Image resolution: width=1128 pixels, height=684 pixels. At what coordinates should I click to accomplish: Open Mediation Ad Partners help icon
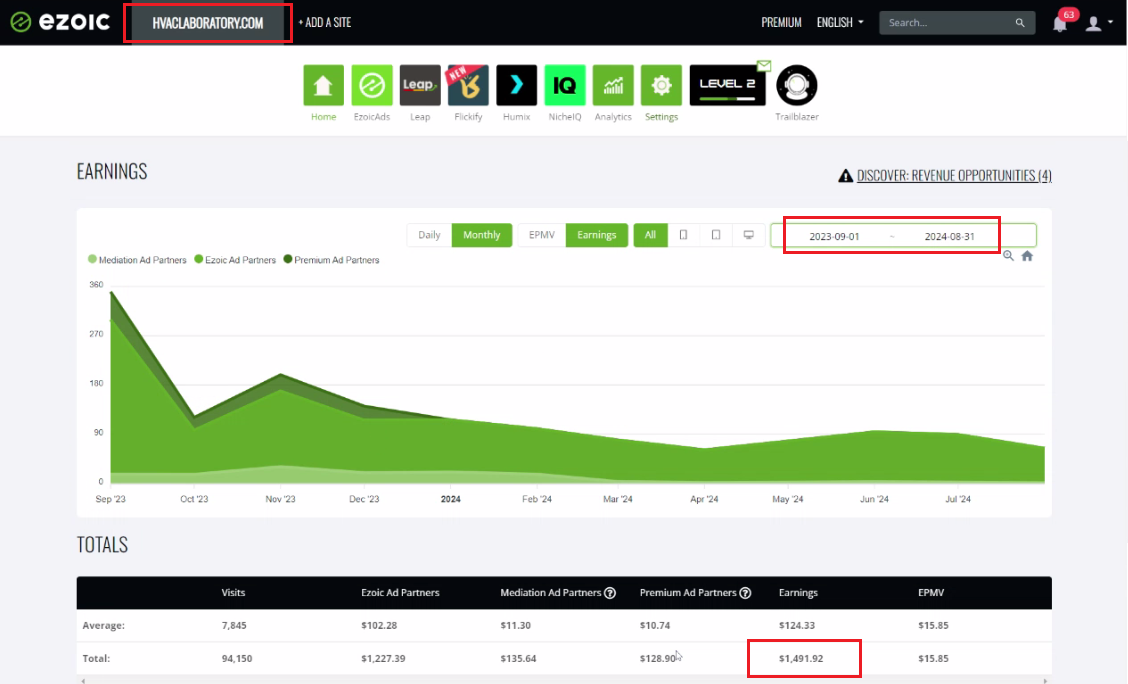(610, 593)
